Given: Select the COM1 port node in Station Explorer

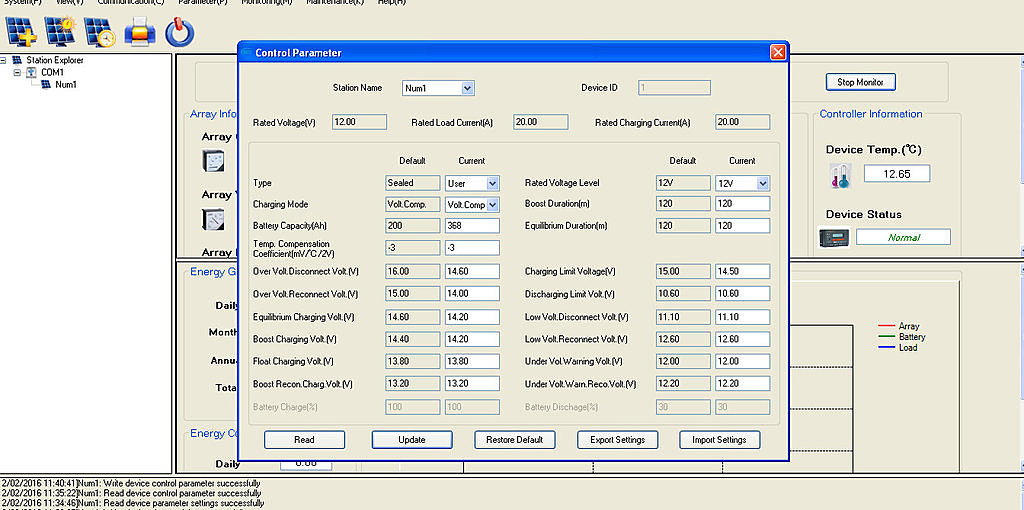Looking at the screenshot, I should (x=52, y=73).
